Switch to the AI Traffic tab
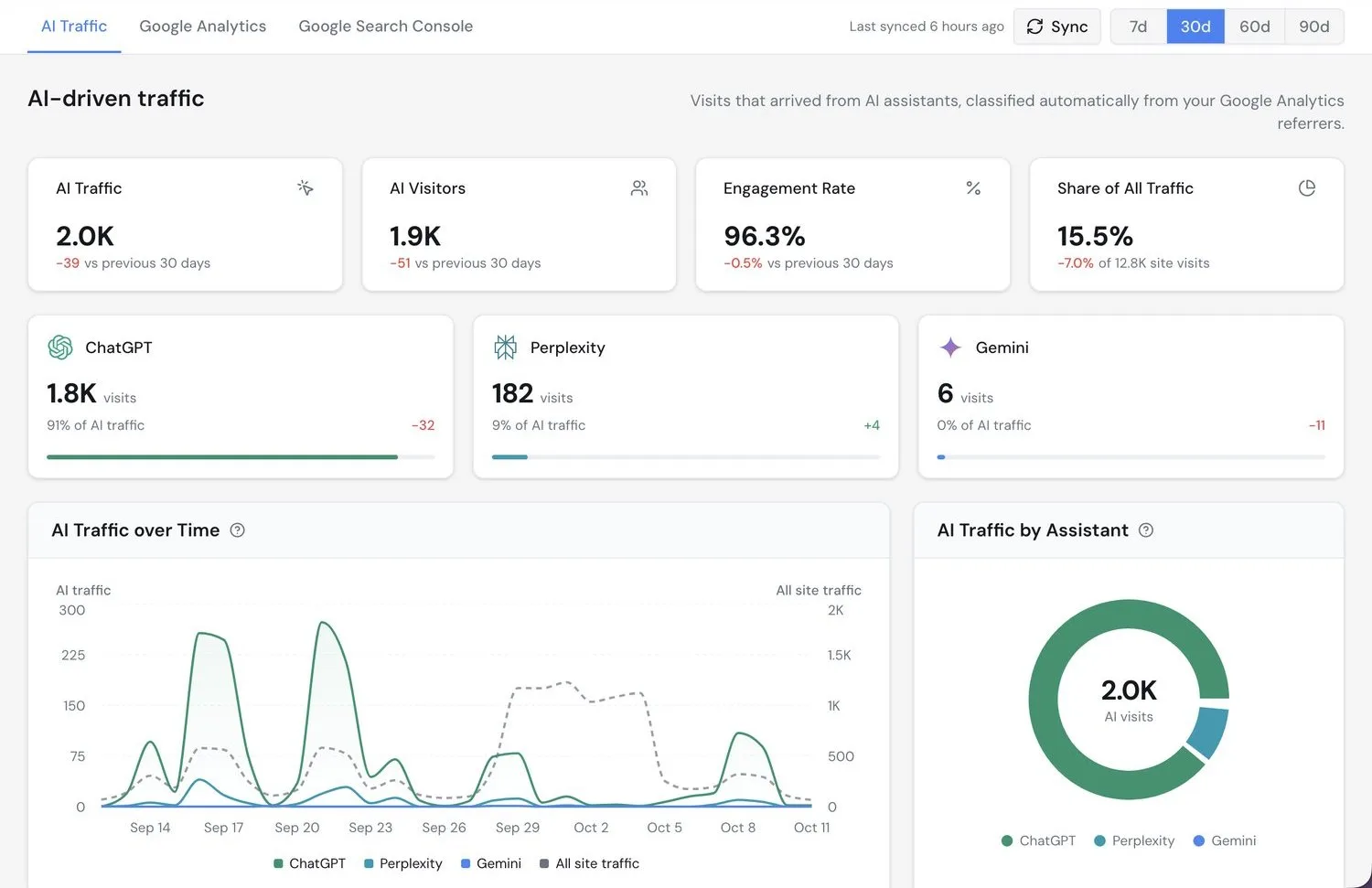 pos(74,27)
